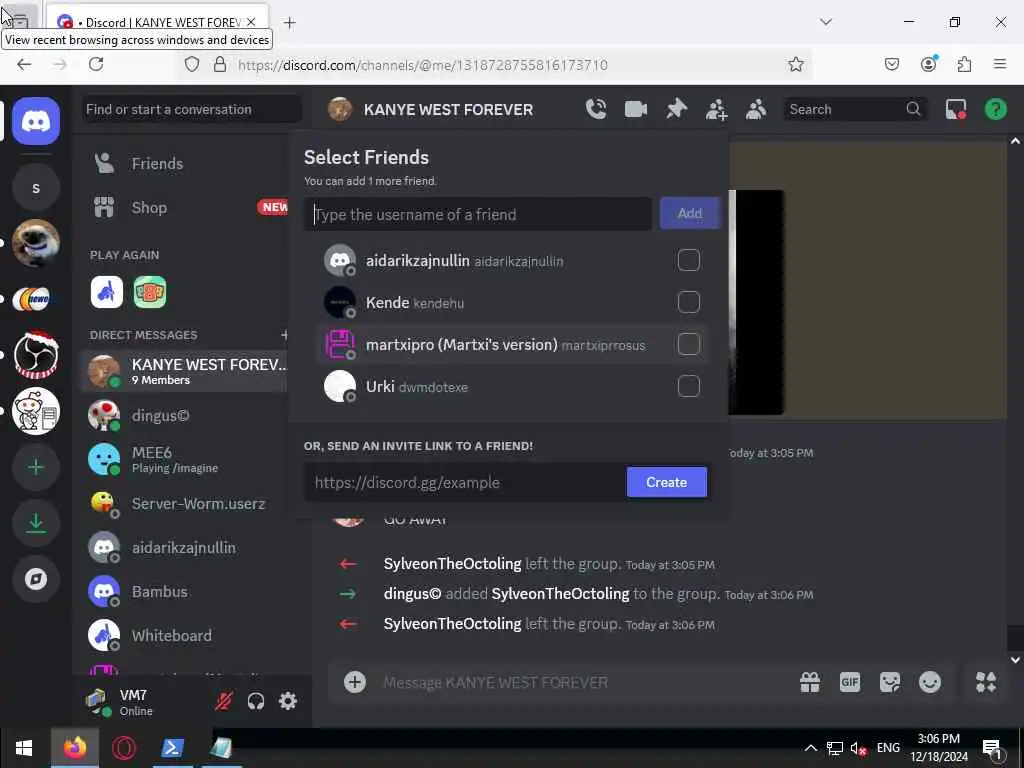
Task: Open the Opera browser taskbar icon
Action: [x=123, y=748]
